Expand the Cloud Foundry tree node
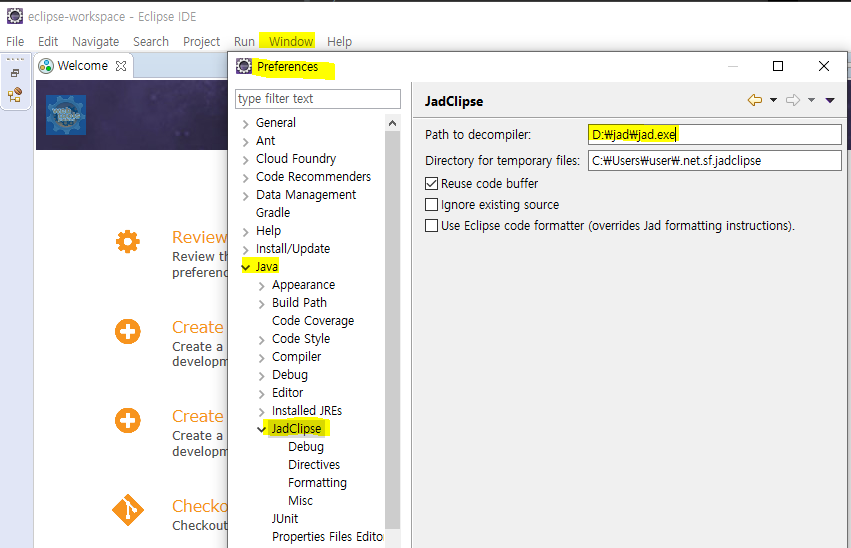The image size is (851, 548). click(x=245, y=160)
